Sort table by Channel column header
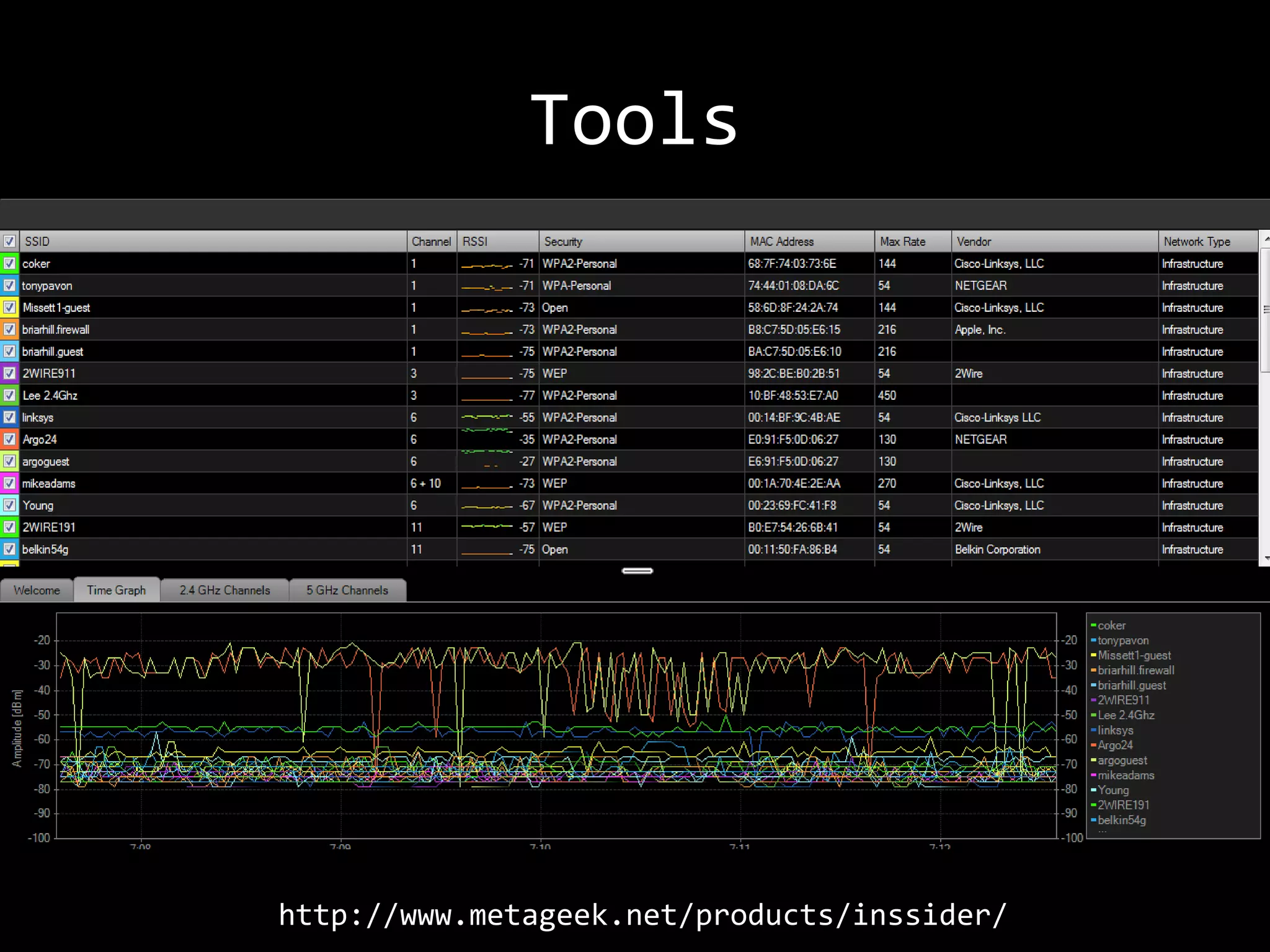 point(432,241)
